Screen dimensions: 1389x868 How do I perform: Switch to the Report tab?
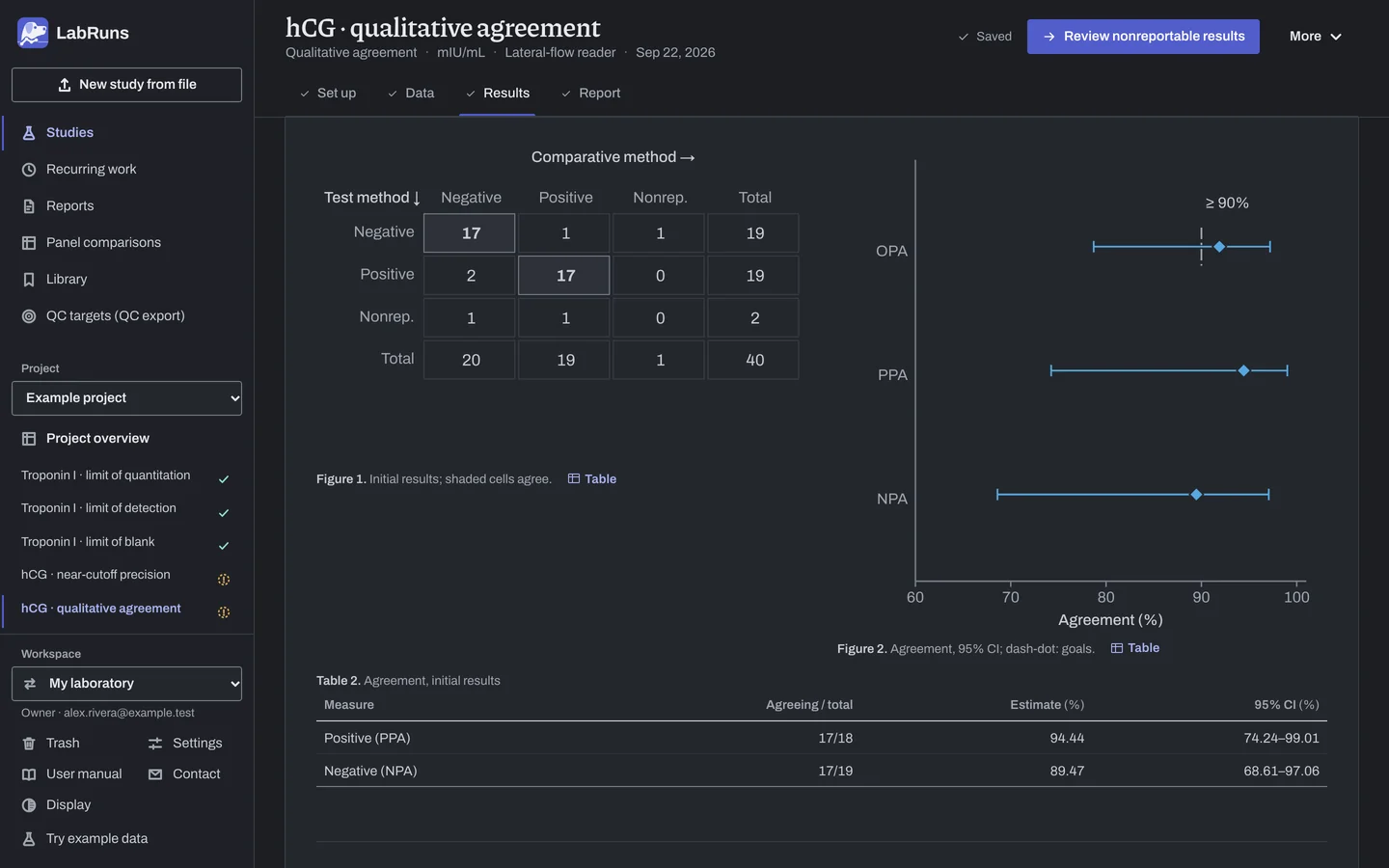[590, 93]
